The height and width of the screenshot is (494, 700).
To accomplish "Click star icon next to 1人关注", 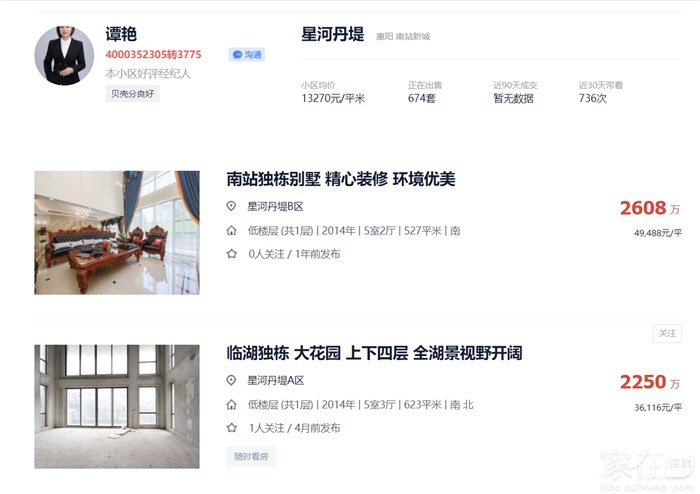I will 231,428.
